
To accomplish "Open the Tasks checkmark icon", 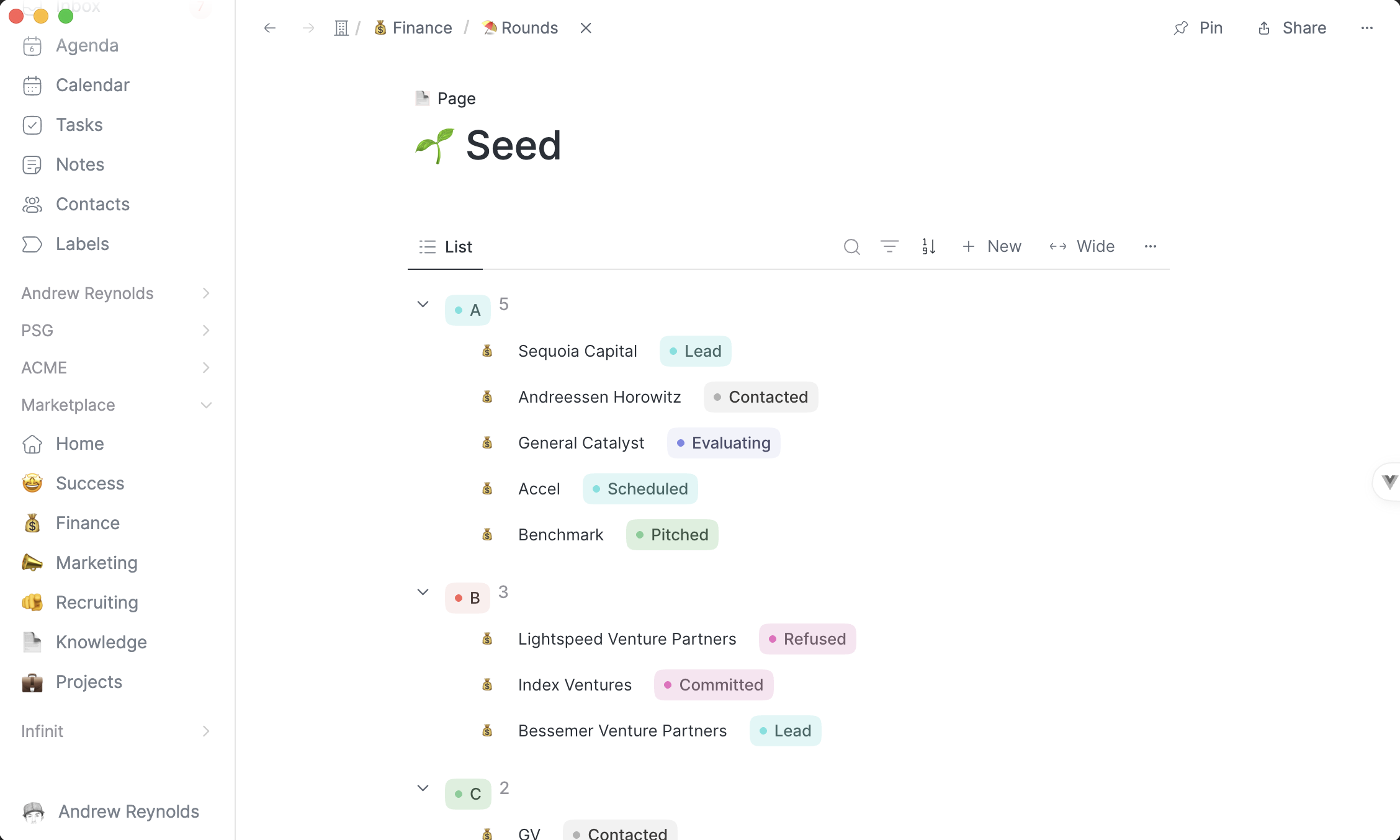I will click(32, 125).
